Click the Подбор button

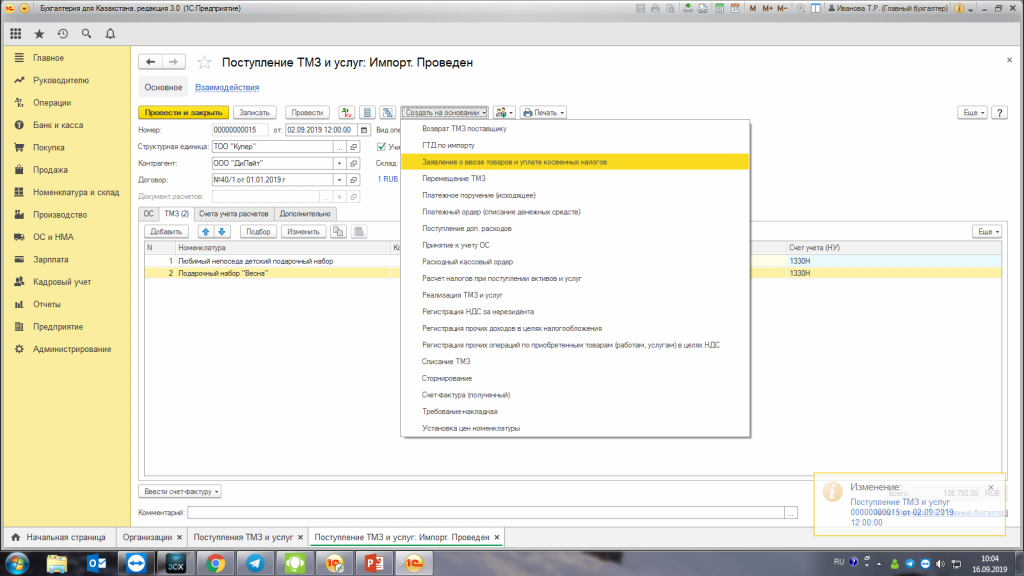click(x=259, y=232)
